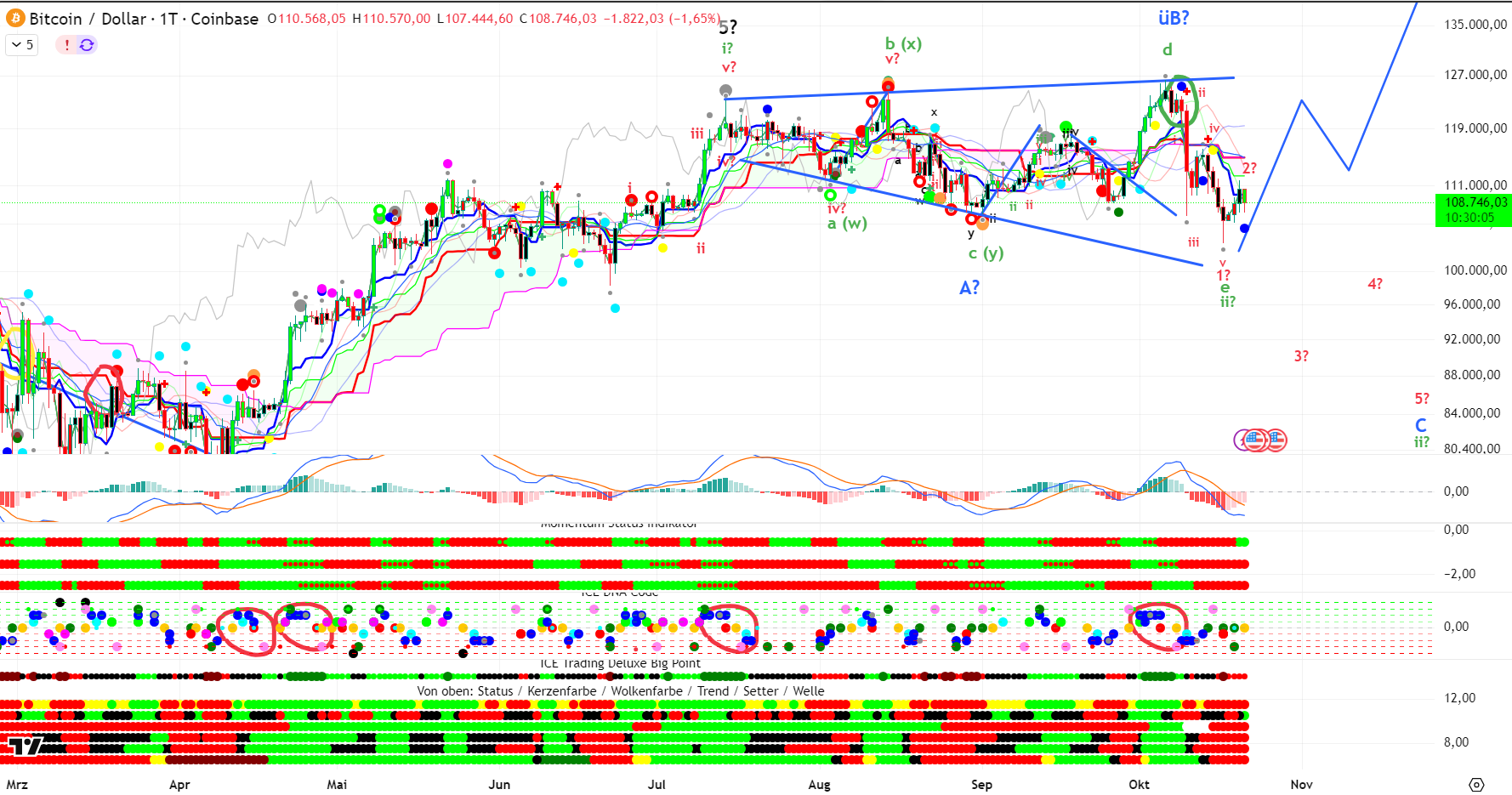Click the 100.000,00 price axis level
The height and width of the screenshot is (795, 1512).
click(x=1475, y=270)
